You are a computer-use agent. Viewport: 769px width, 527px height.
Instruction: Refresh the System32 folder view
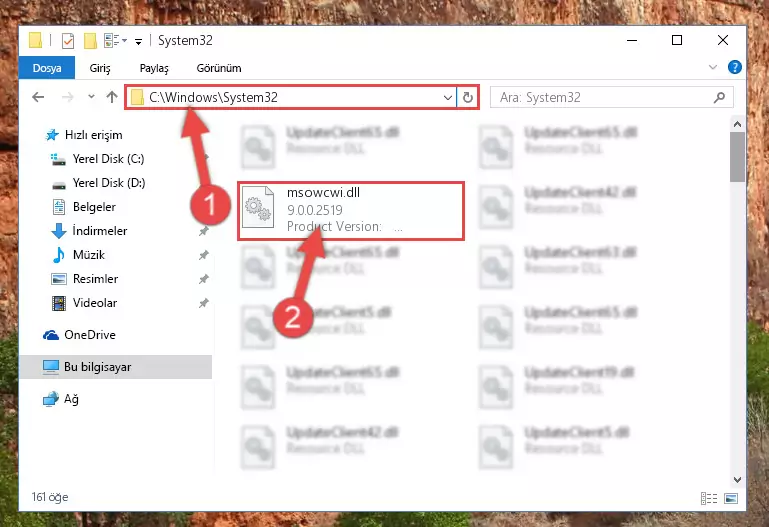point(468,97)
